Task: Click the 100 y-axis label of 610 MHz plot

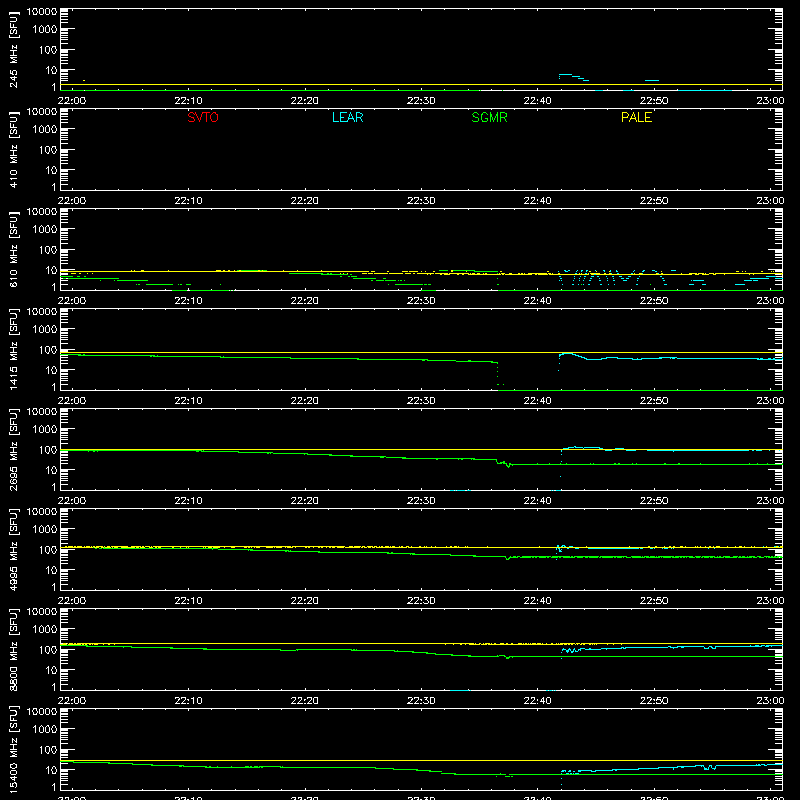Action: tap(48, 250)
